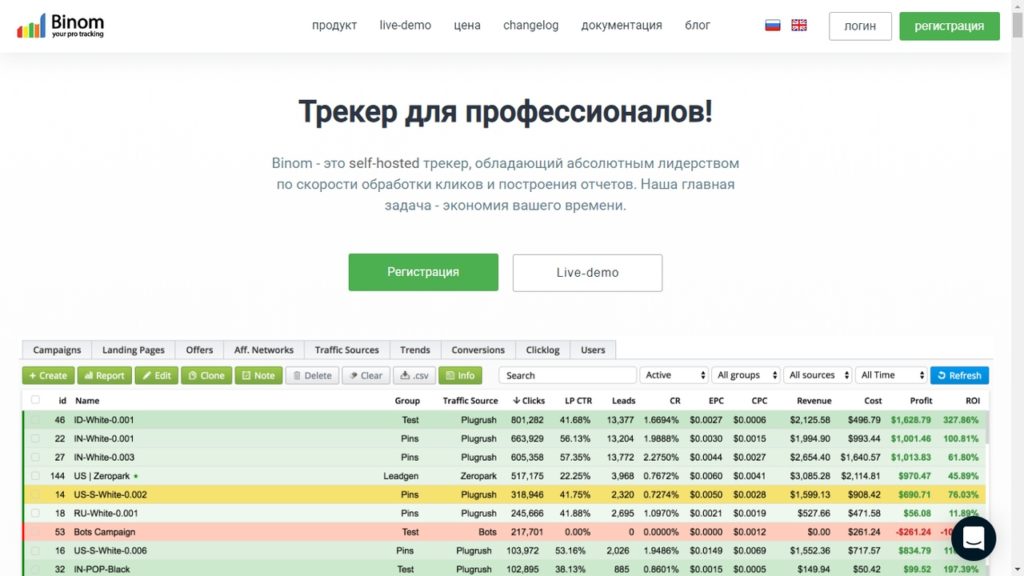The width and height of the screenshot is (1024, 576).
Task: Check the RU-White-0.001 row checkbox
Action: (35, 513)
